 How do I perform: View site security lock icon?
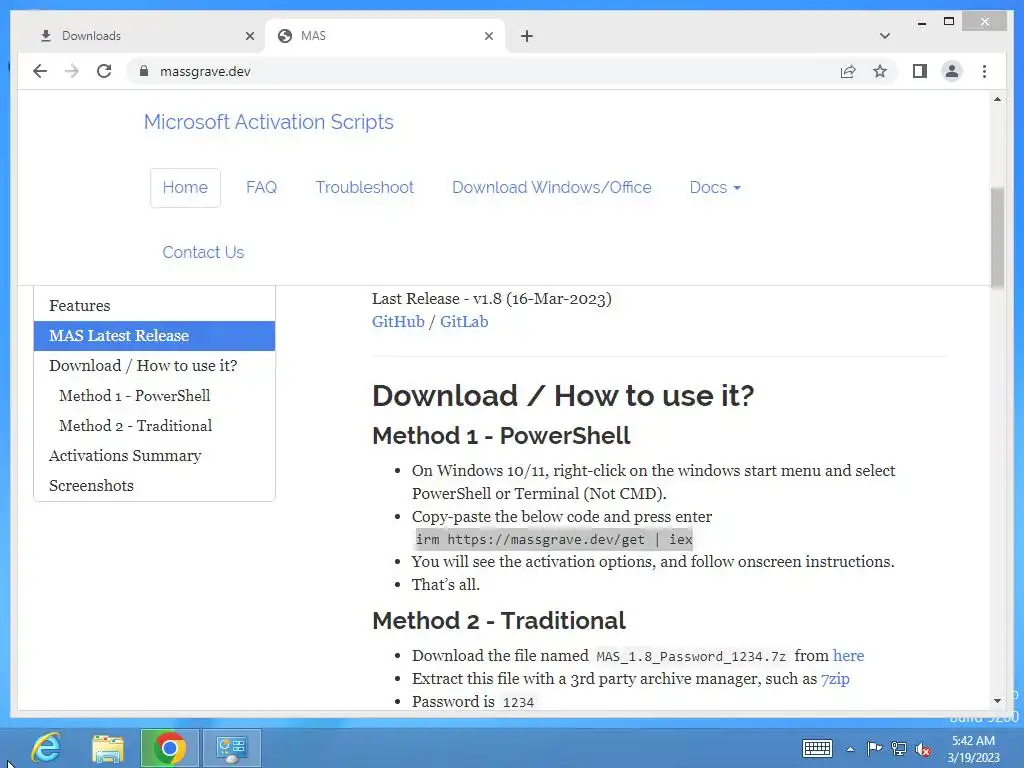[x=144, y=71]
